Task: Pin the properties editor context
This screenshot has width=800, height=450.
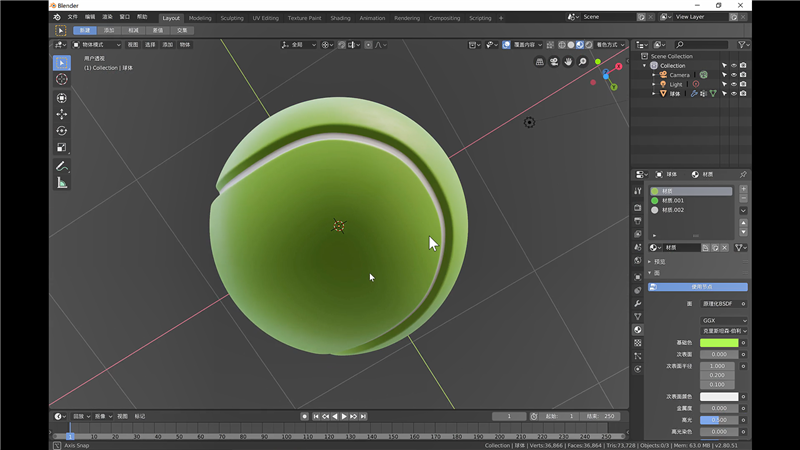Action: (x=743, y=174)
